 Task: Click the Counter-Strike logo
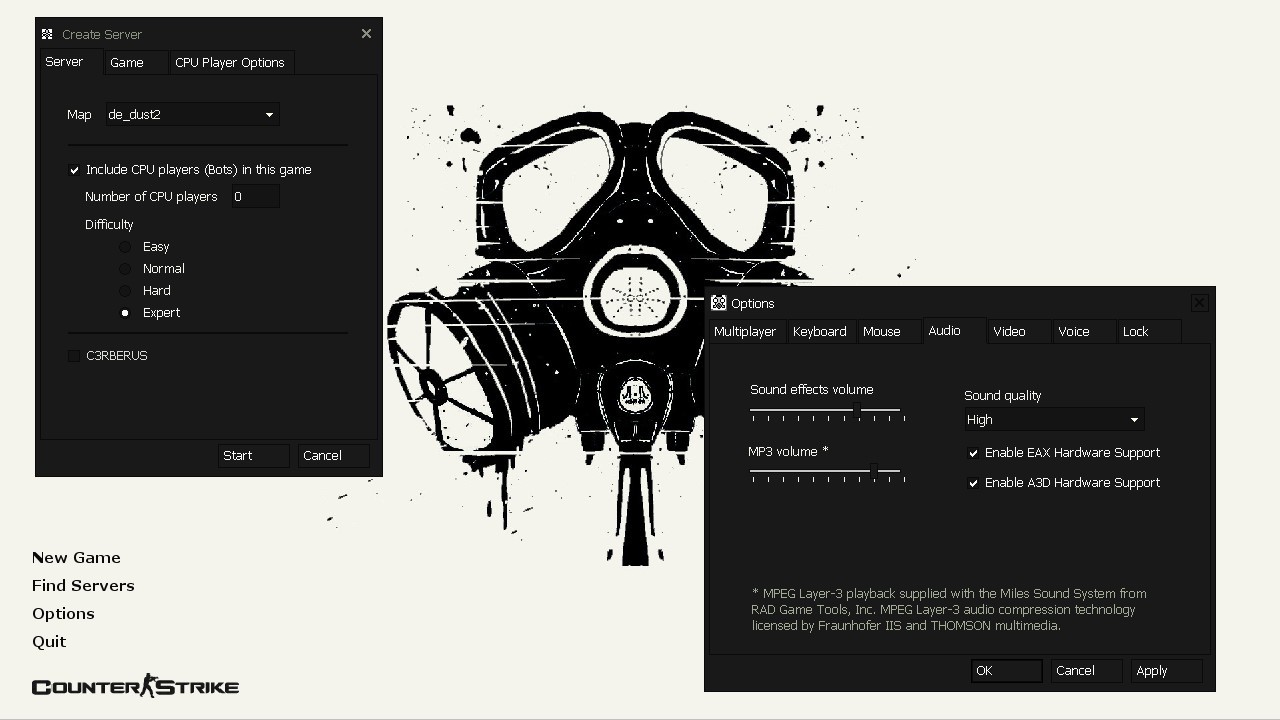click(x=134, y=685)
